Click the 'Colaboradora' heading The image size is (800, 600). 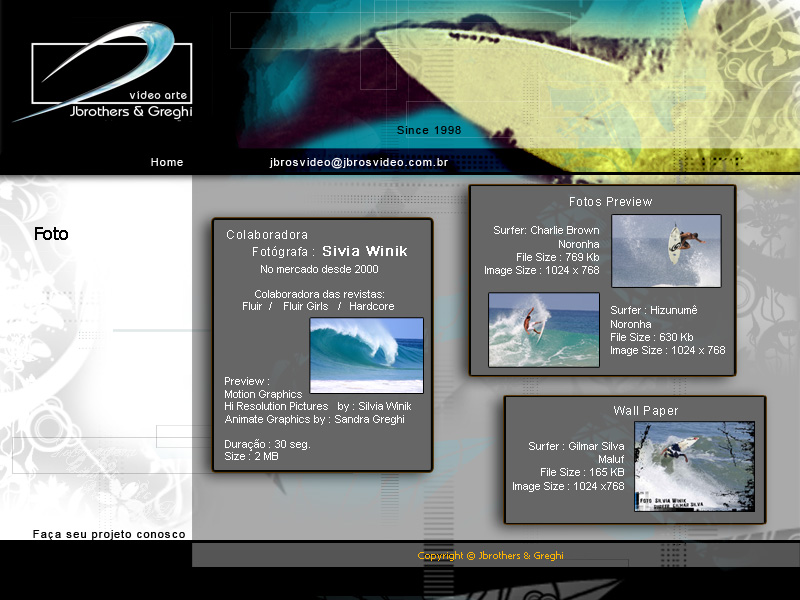point(267,235)
